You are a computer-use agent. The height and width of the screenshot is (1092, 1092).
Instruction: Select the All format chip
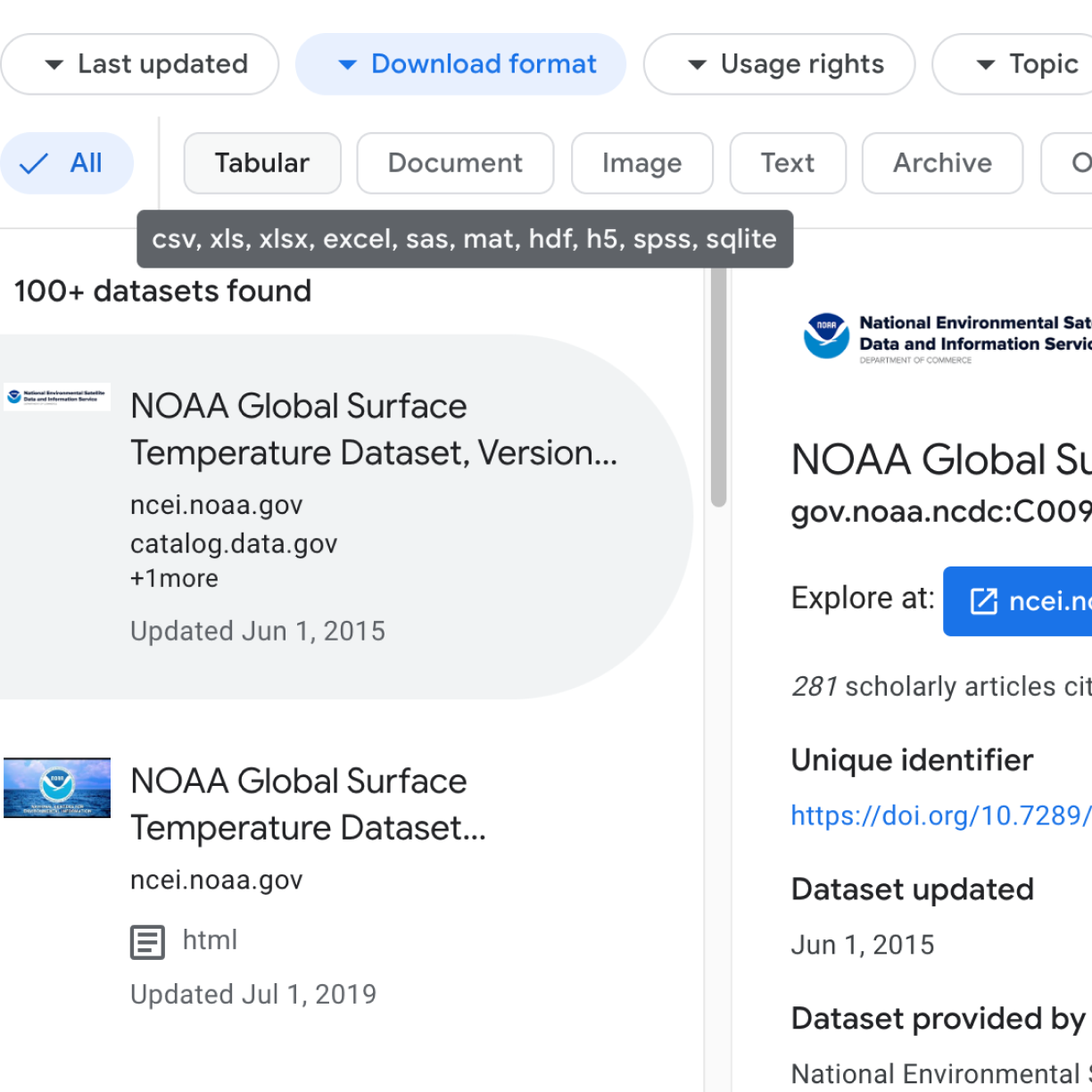pos(67,163)
